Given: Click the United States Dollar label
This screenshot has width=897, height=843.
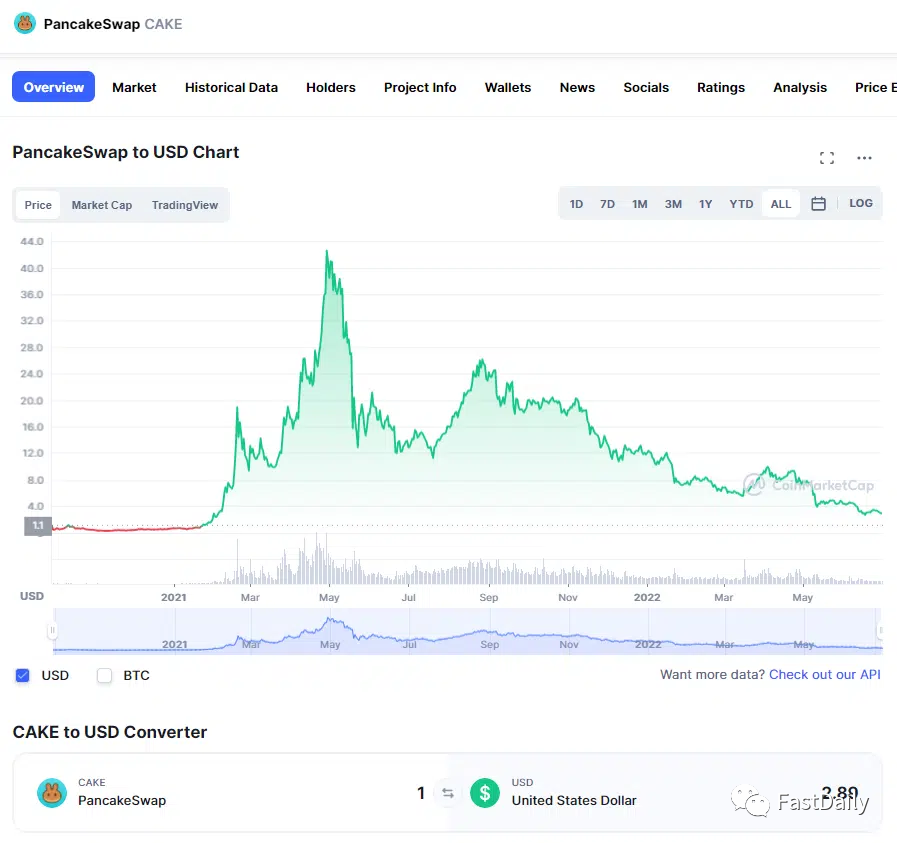Looking at the screenshot, I should pos(574,800).
